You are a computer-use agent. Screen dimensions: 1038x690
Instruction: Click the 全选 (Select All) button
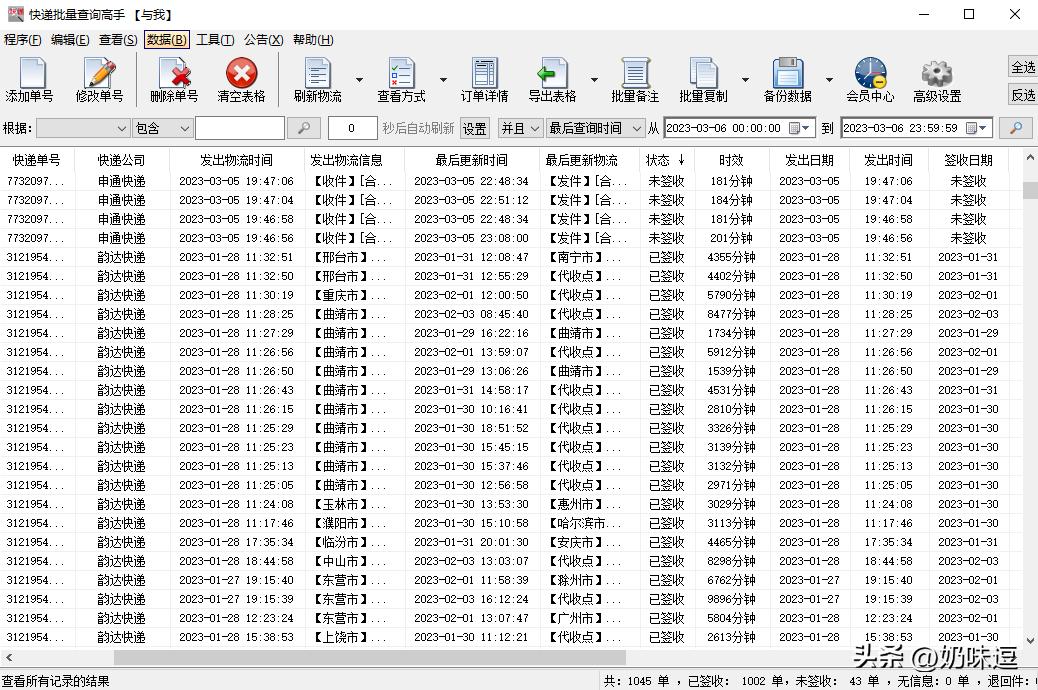click(x=1022, y=67)
